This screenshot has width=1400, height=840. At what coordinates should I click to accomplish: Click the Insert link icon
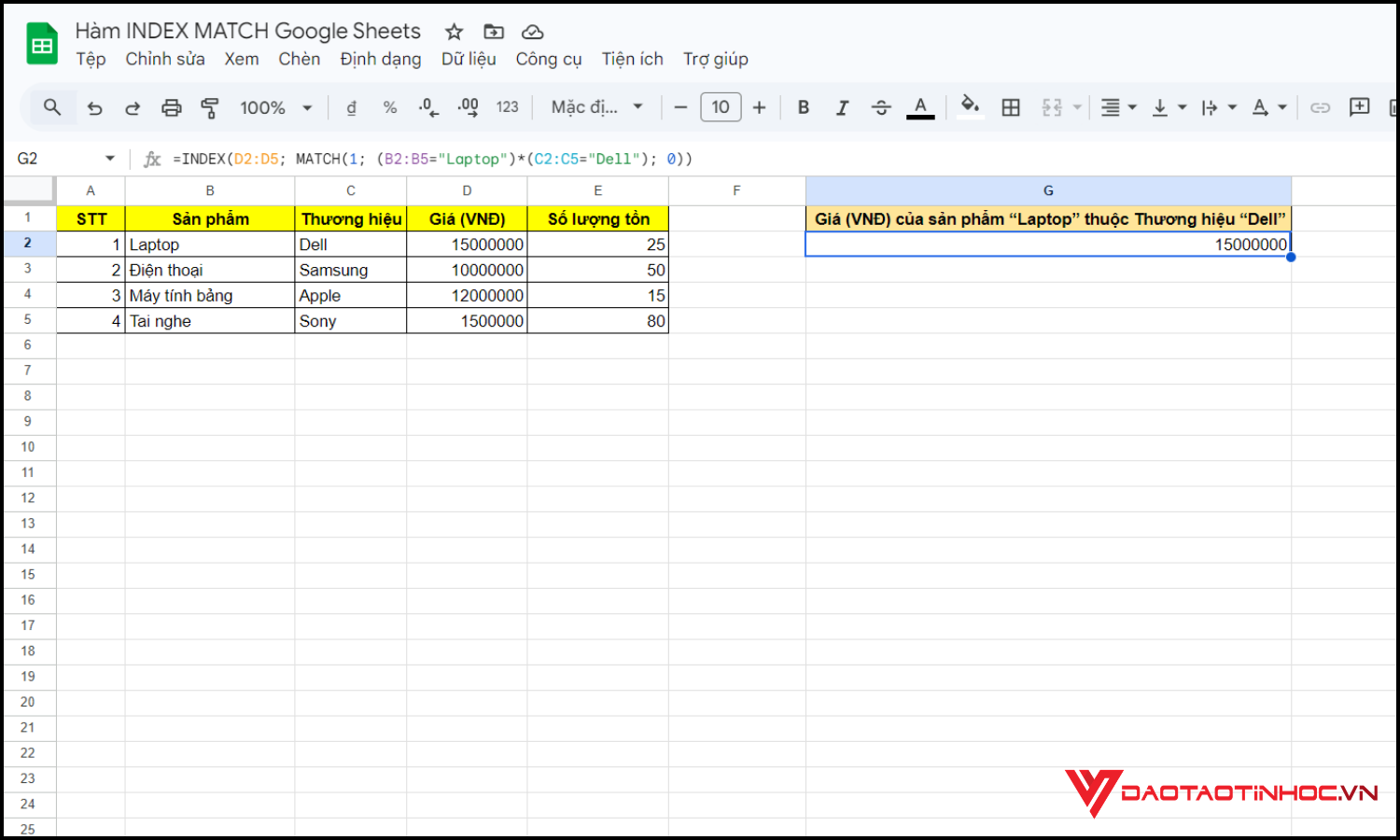point(1320,107)
